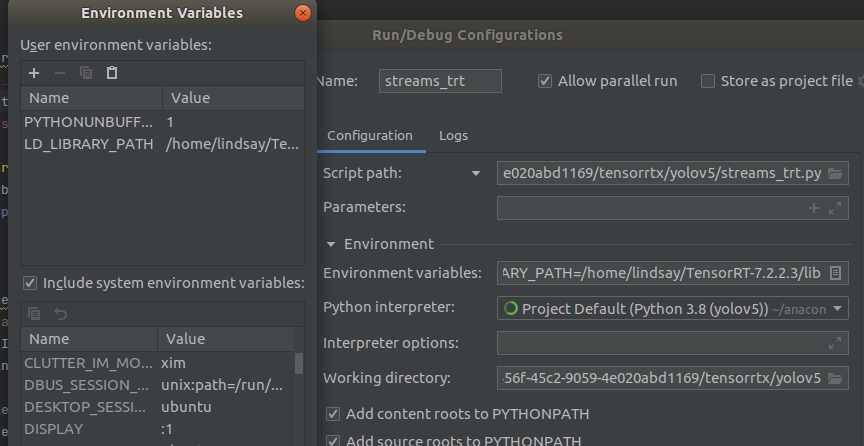Image resolution: width=864 pixels, height=446 pixels.
Task: Expand the Interpreter options field
Action: pyautogui.click(x=836, y=343)
